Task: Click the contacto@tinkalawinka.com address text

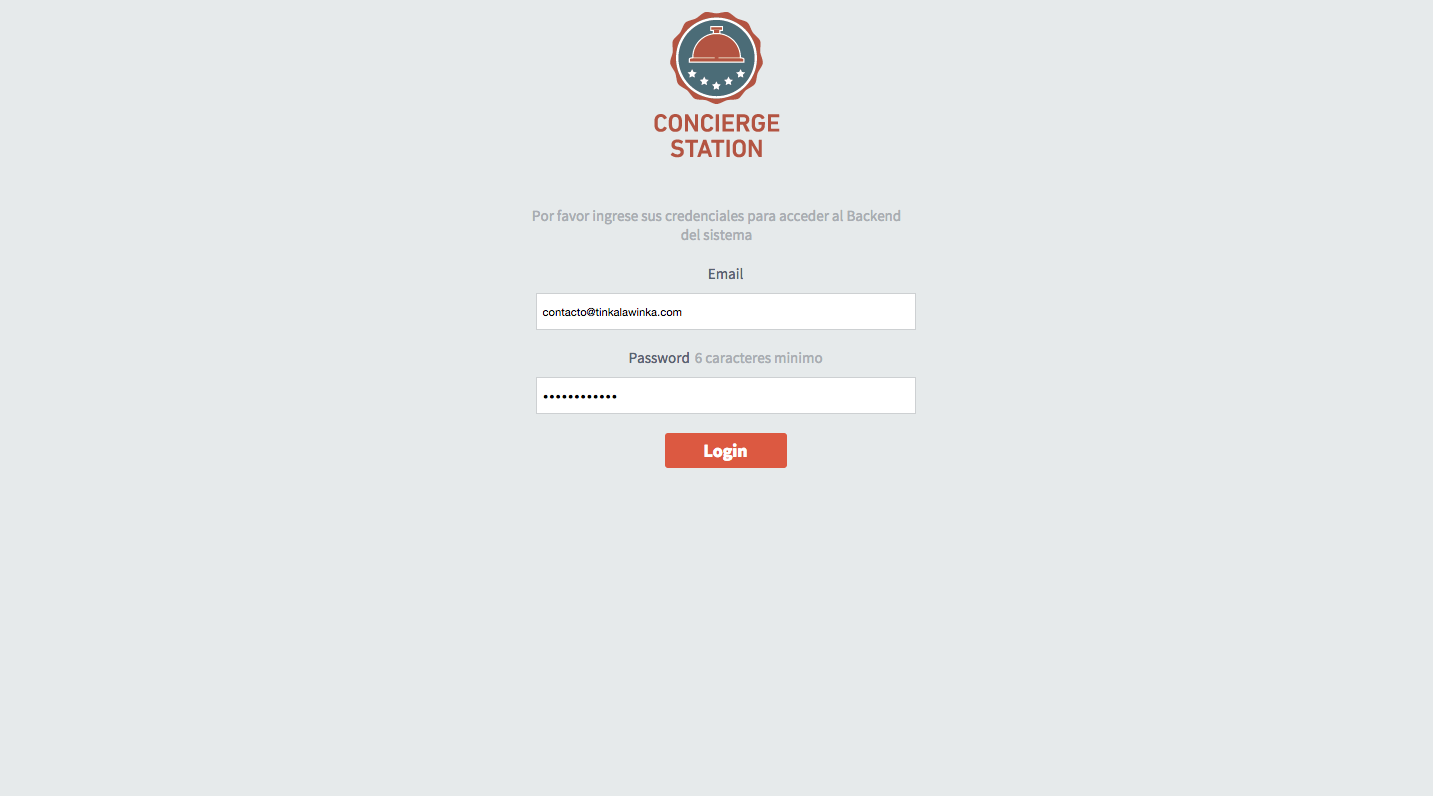Action: [x=612, y=312]
